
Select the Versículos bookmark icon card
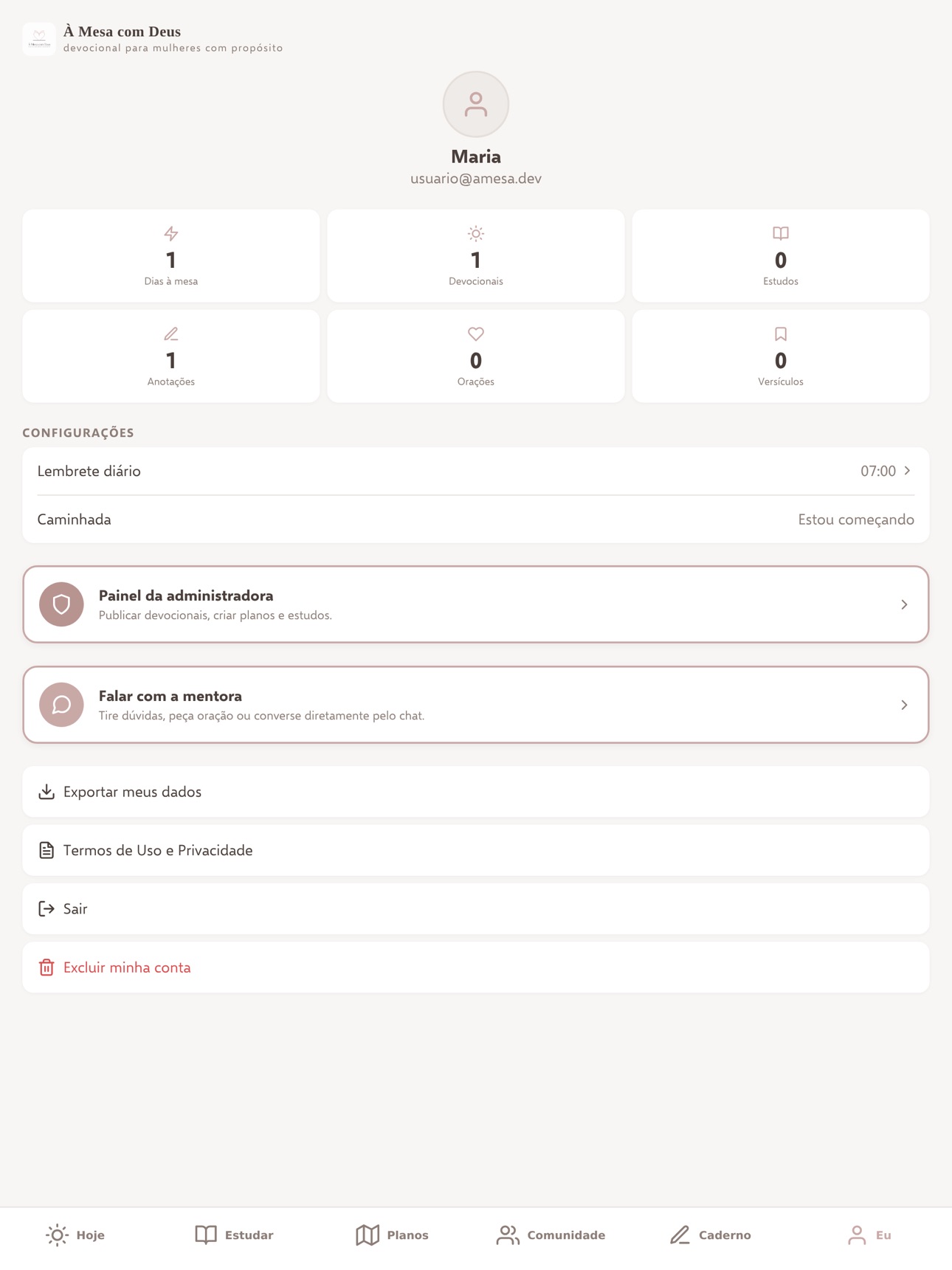pyautogui.click(x=780, y=356)
